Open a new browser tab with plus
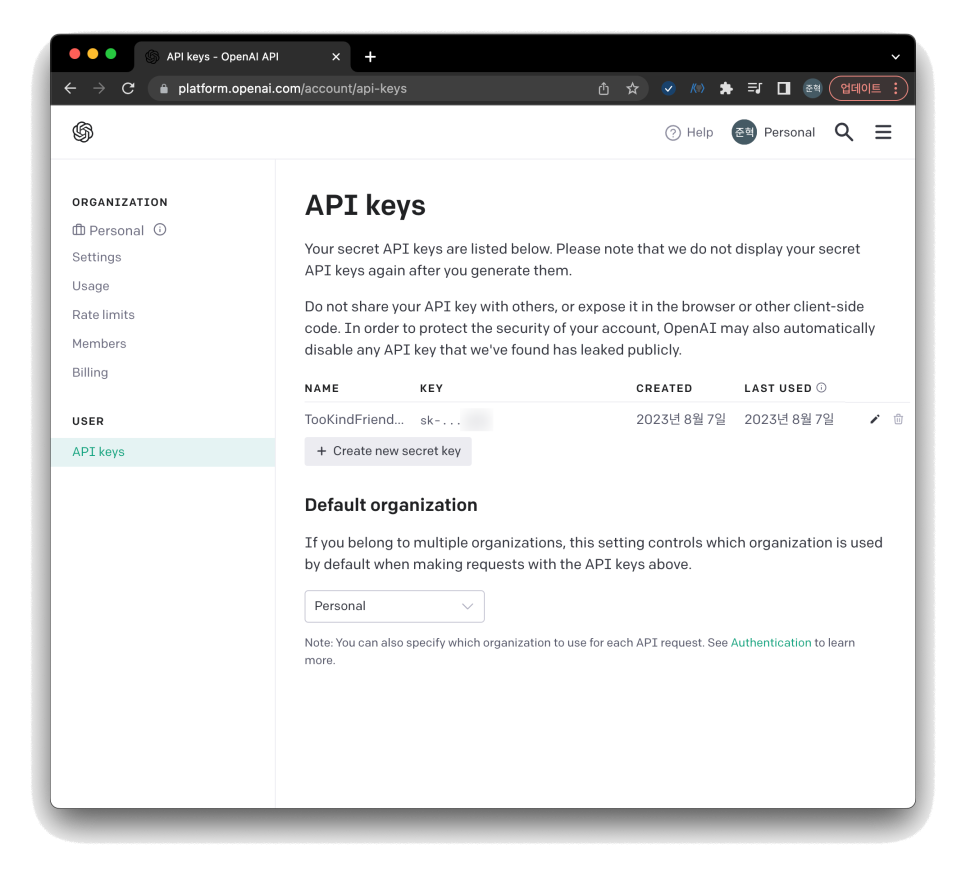 pos(370,57)
